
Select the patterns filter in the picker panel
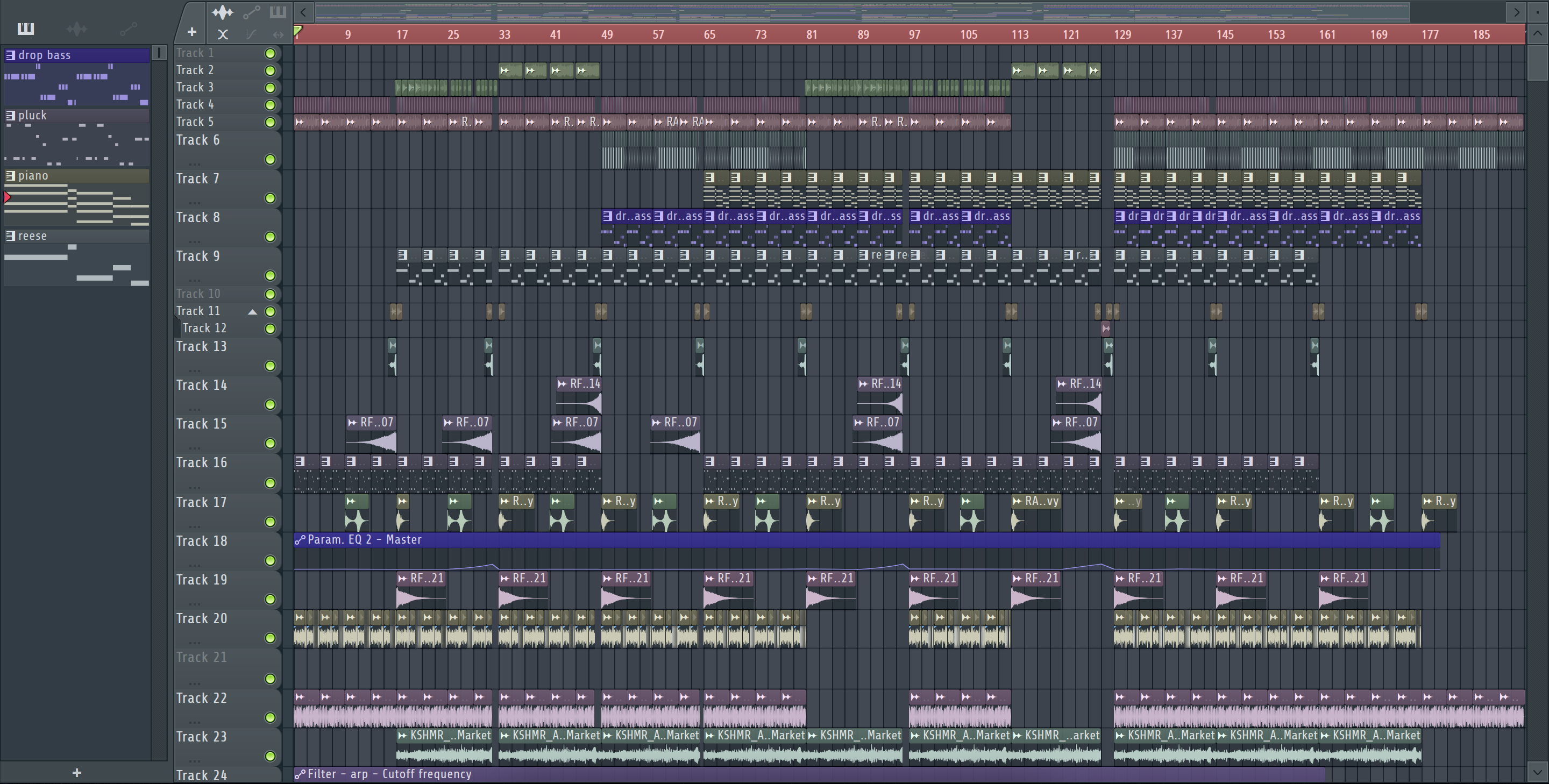click(26, 28)
